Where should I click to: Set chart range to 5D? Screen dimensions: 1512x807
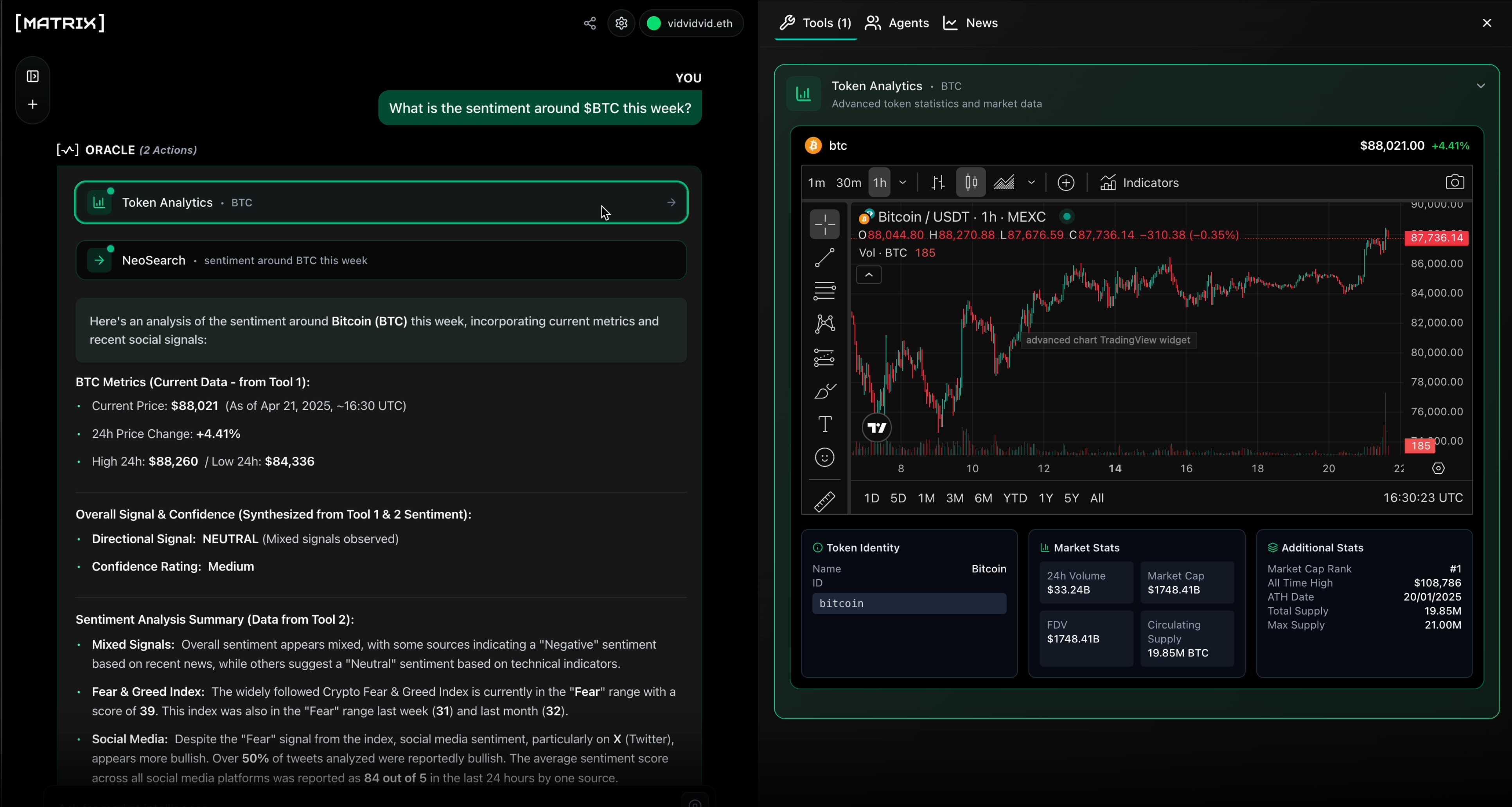click(898, 498)
